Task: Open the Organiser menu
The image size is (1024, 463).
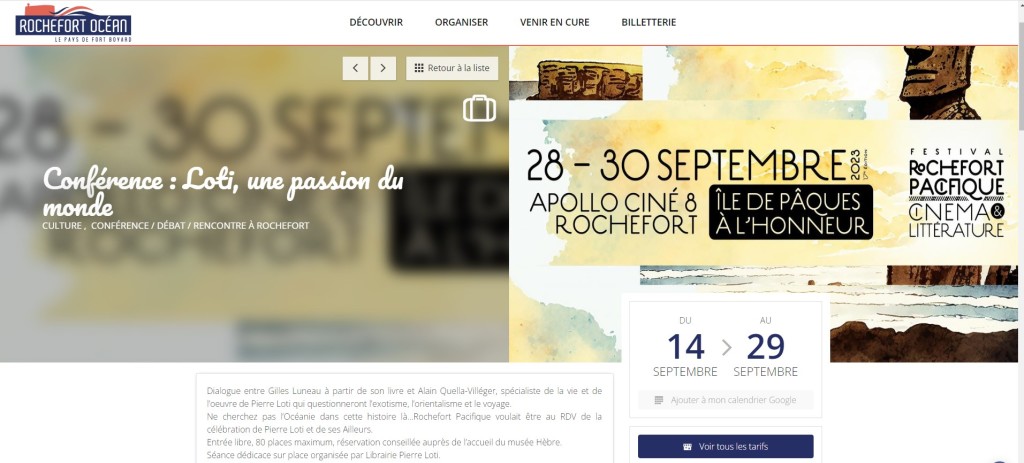Action: (x=461, y=22)
